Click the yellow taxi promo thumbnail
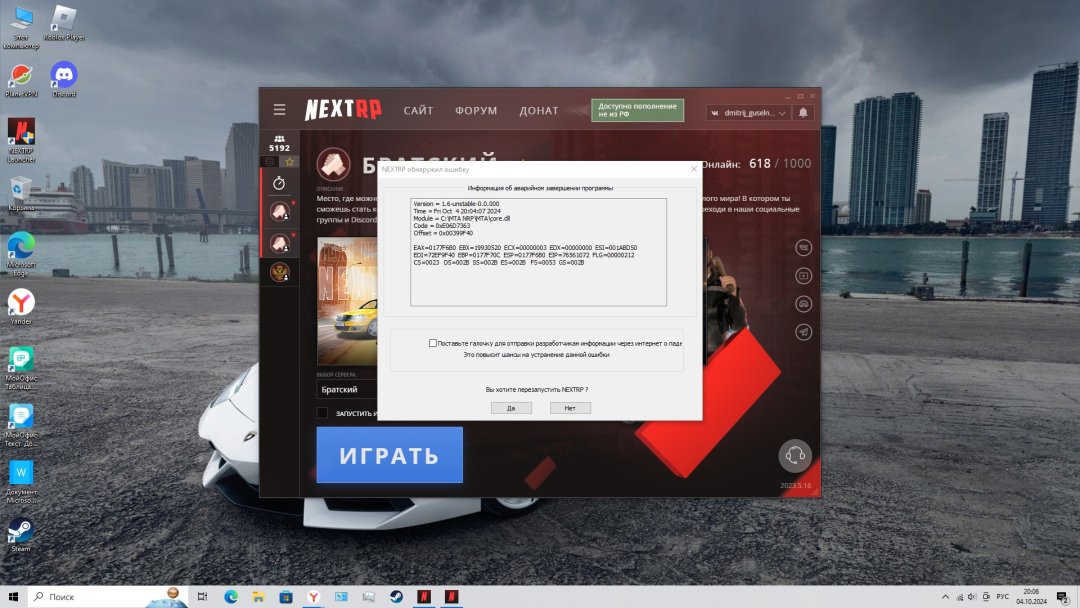 [347, 301]
